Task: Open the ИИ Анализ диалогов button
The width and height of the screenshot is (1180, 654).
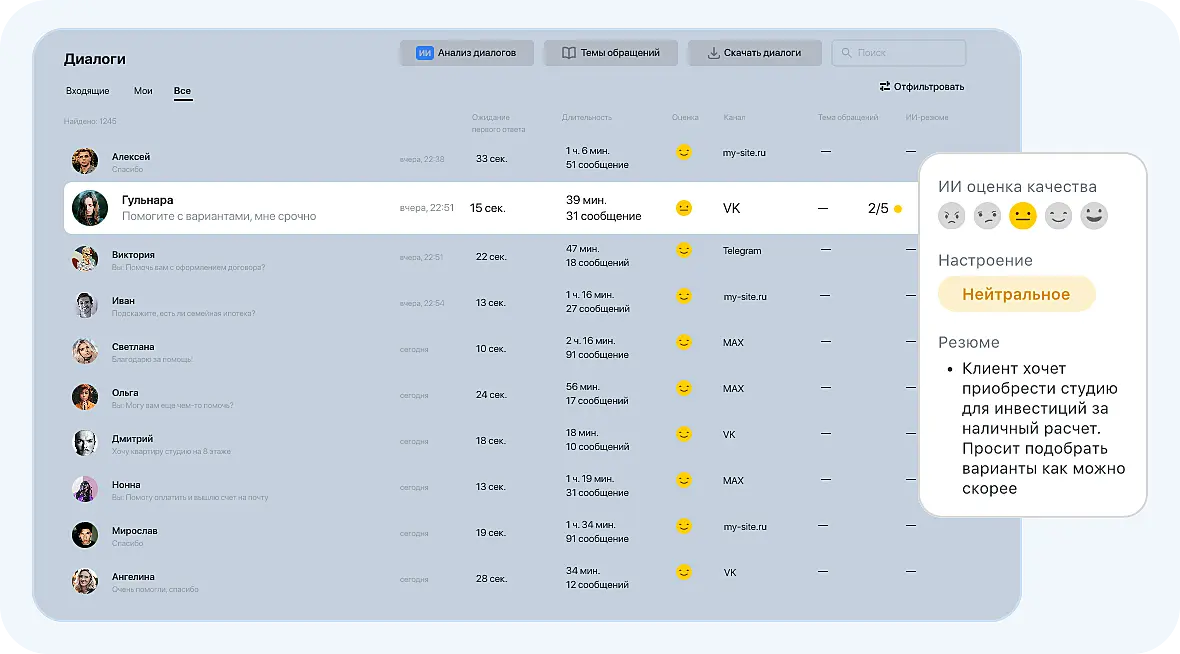Action: point(467,53)
